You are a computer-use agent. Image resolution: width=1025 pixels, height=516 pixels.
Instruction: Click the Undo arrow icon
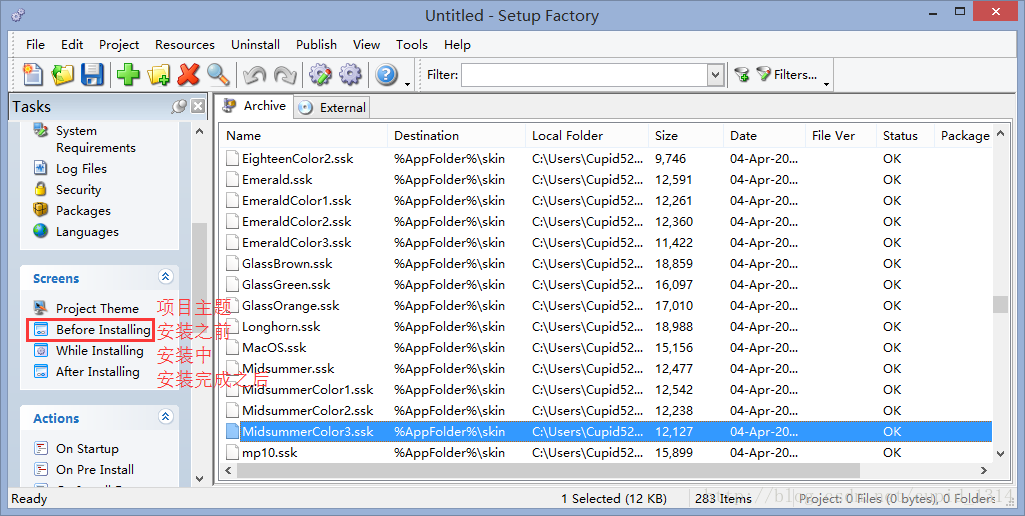coord(254,75)
